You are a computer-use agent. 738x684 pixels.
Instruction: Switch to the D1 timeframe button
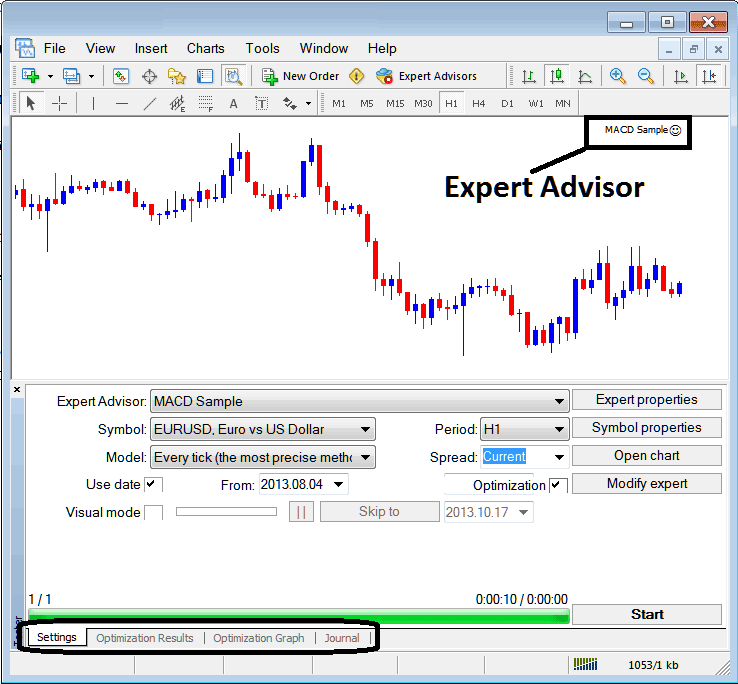click(x=507, y=103)
